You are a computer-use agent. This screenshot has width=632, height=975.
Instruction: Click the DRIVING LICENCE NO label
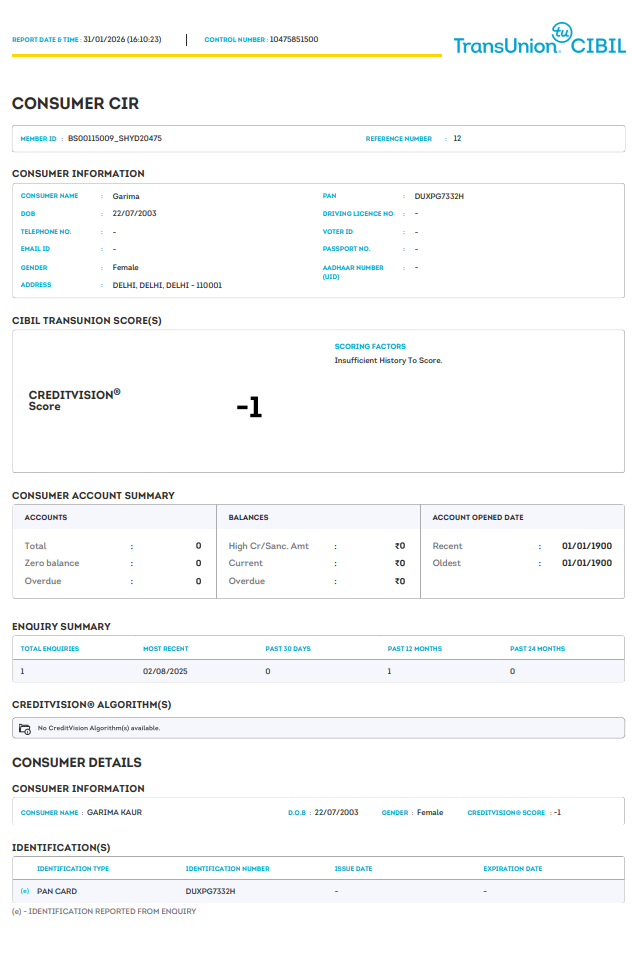click(x=358, y=213)
